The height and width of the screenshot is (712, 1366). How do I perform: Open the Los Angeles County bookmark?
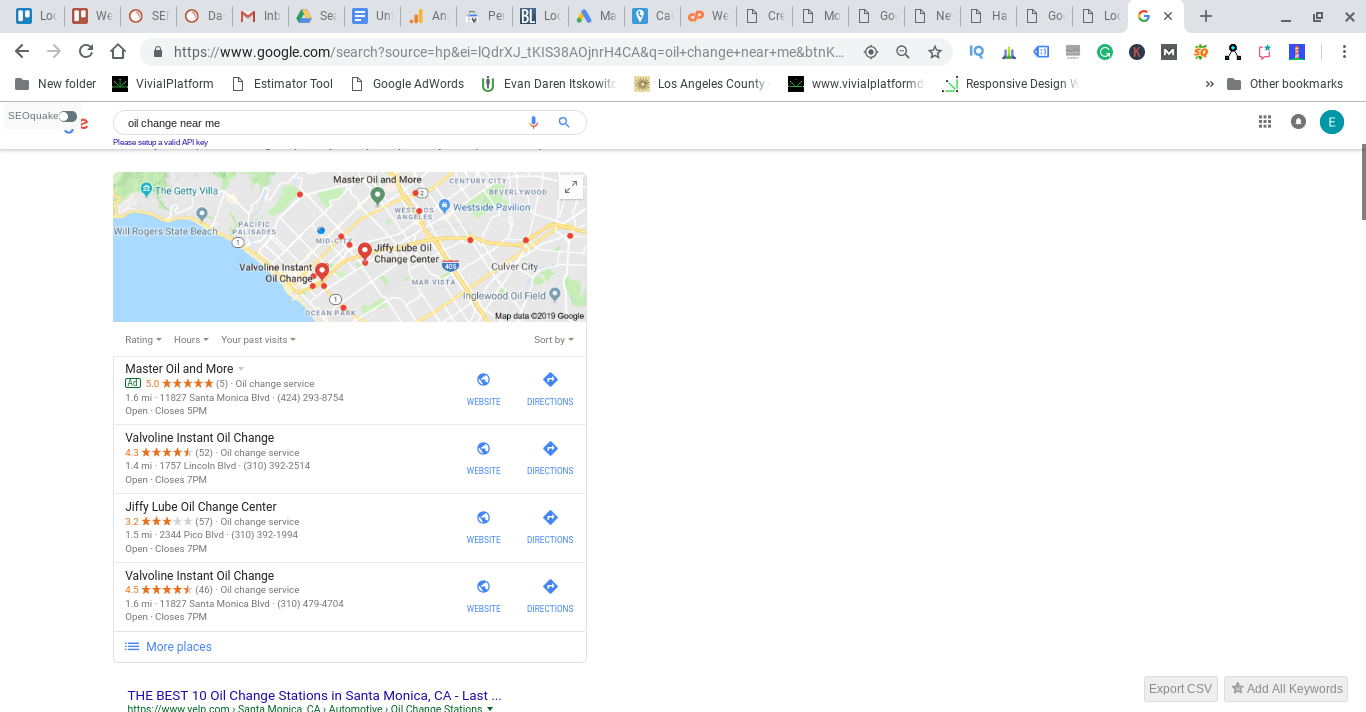click(x=703, y=84)
